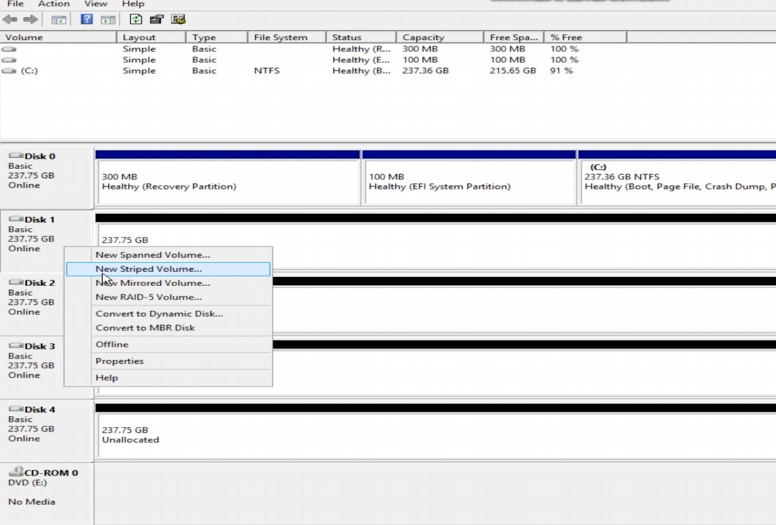This screenshot has height=525, width=776.
Task: Open the Help menu in menu bar
Action: (x=133, y=4)
